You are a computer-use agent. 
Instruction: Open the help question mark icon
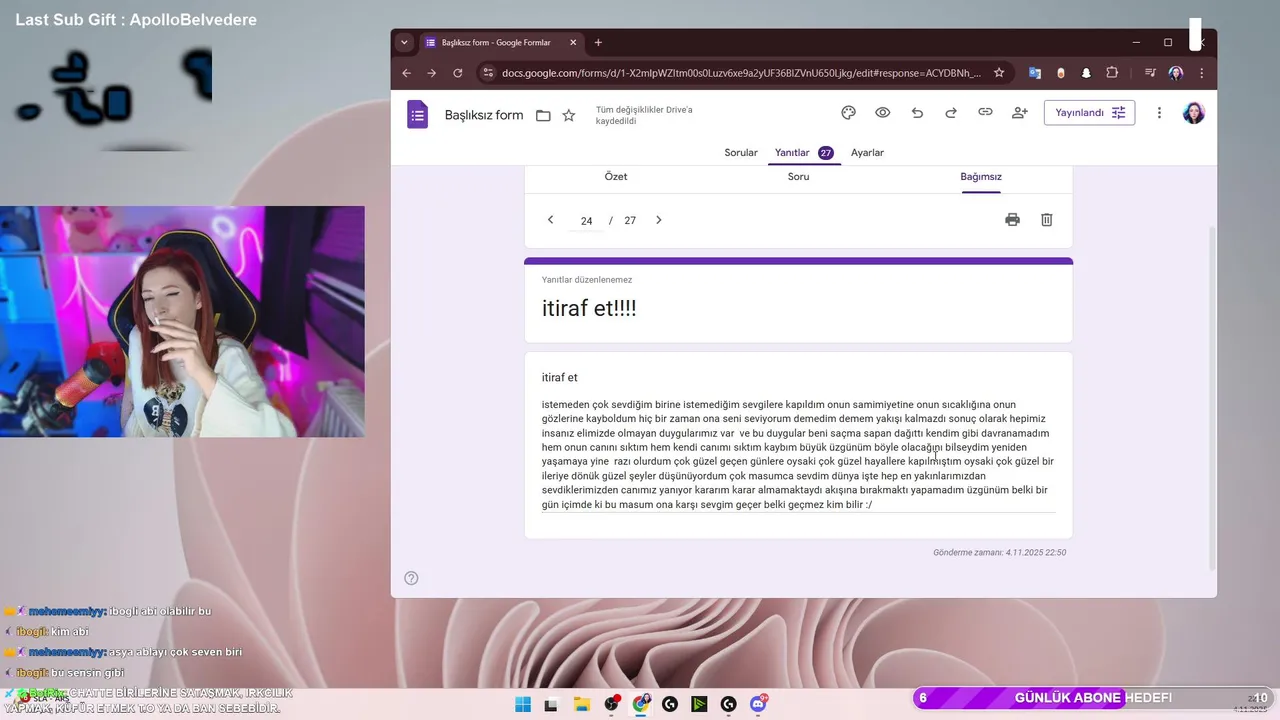coord(411,578)
